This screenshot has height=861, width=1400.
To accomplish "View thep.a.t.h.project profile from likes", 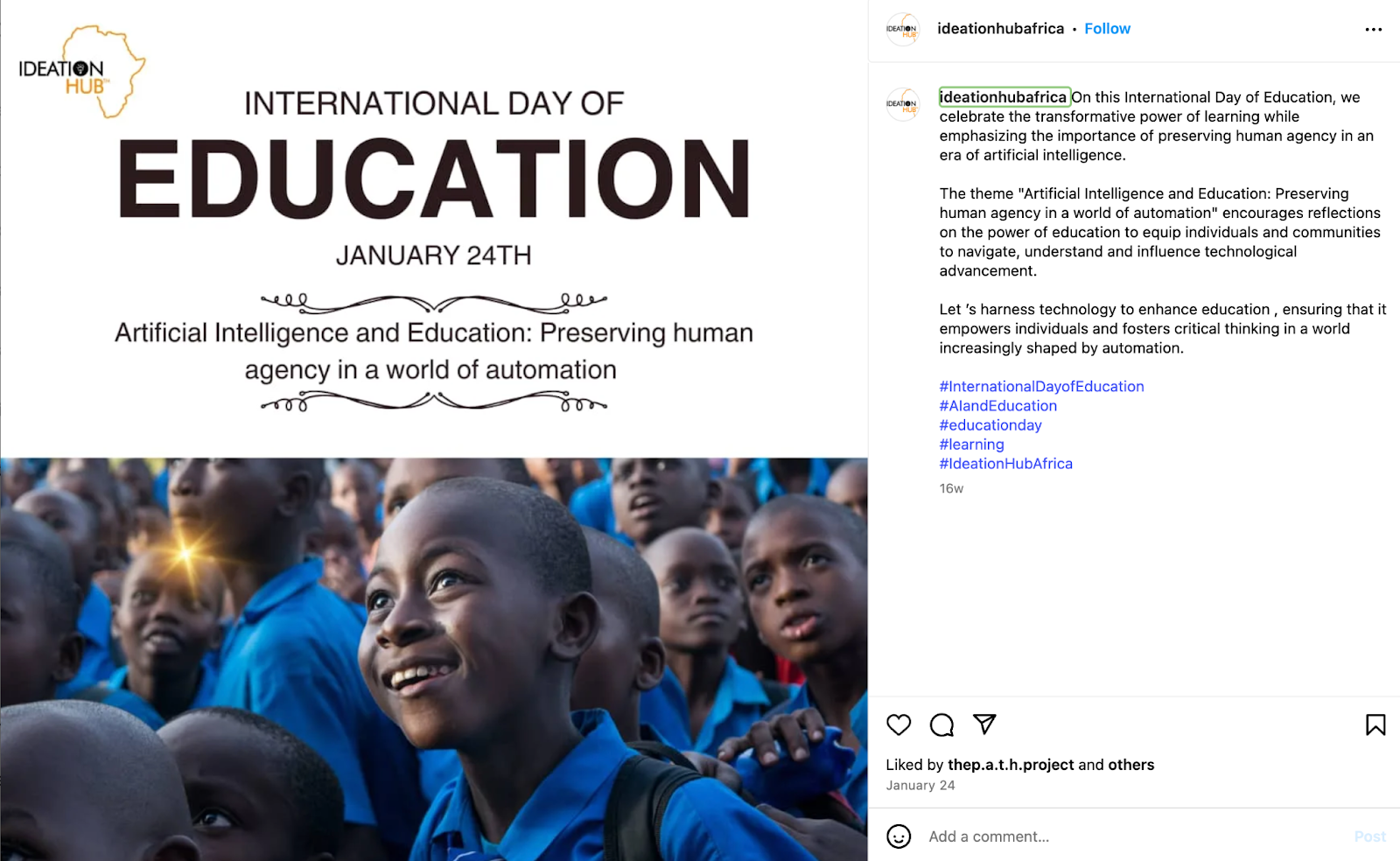I will [x=1011, y=765].
